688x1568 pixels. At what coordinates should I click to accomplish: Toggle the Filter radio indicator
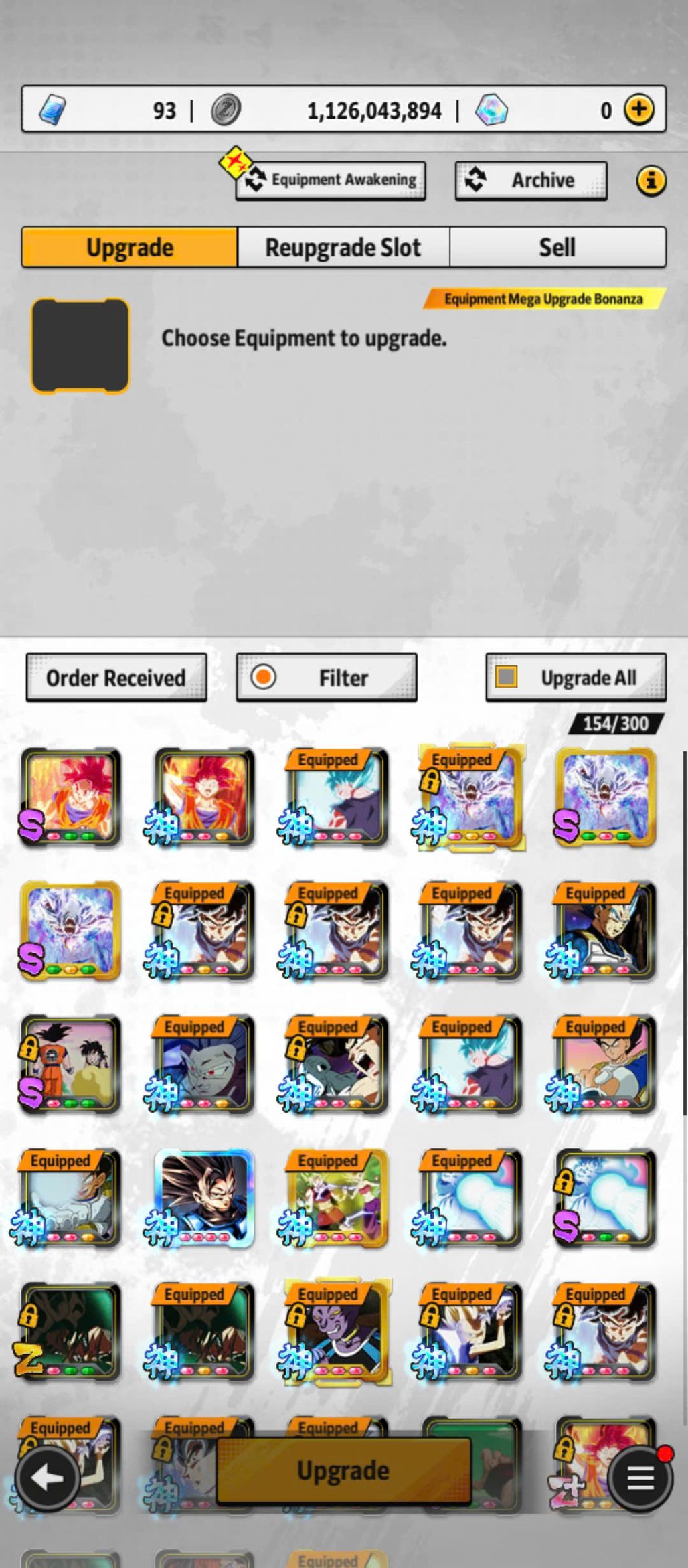click(263, 677)
